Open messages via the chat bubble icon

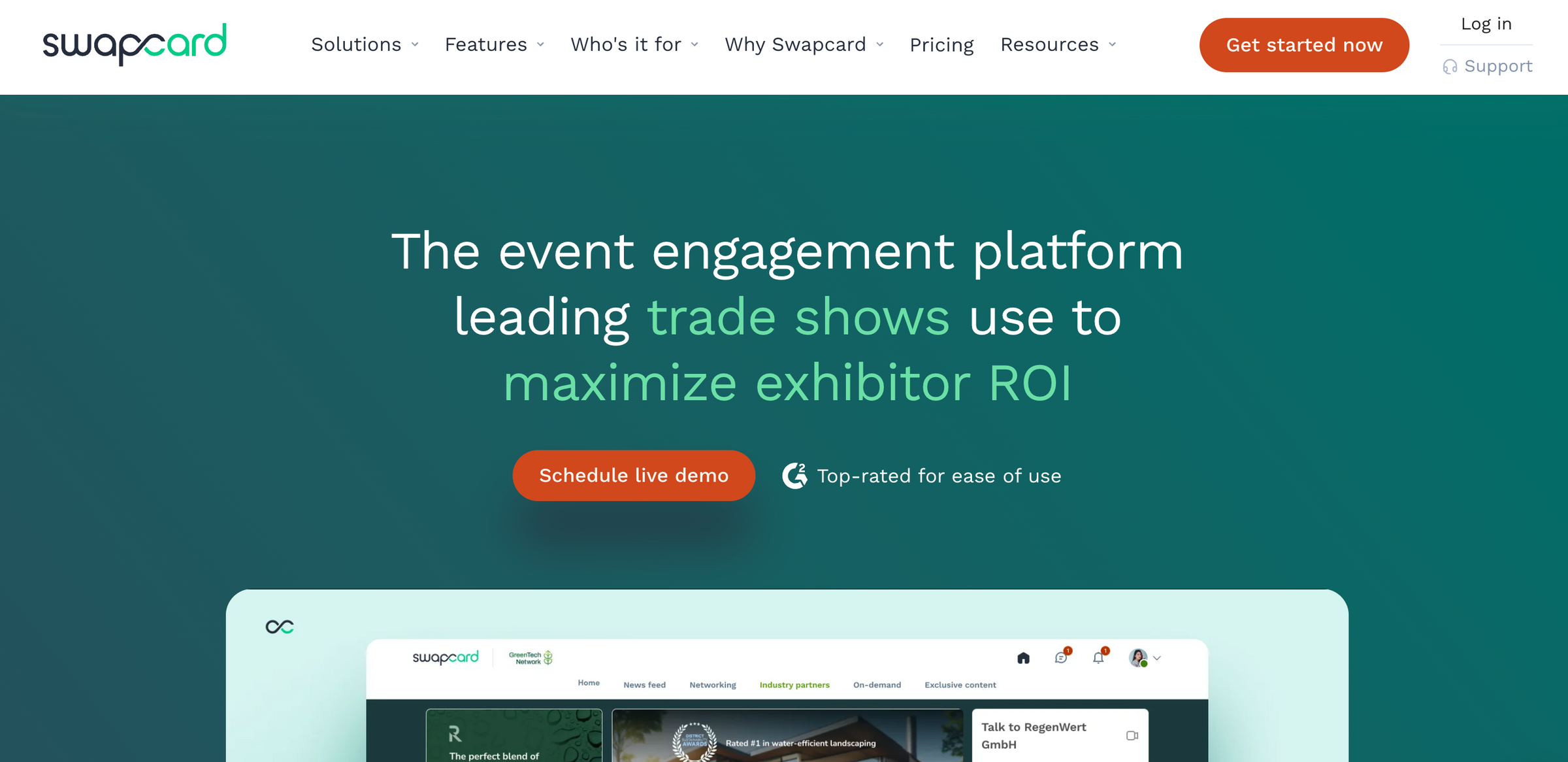click(1061, 658)
